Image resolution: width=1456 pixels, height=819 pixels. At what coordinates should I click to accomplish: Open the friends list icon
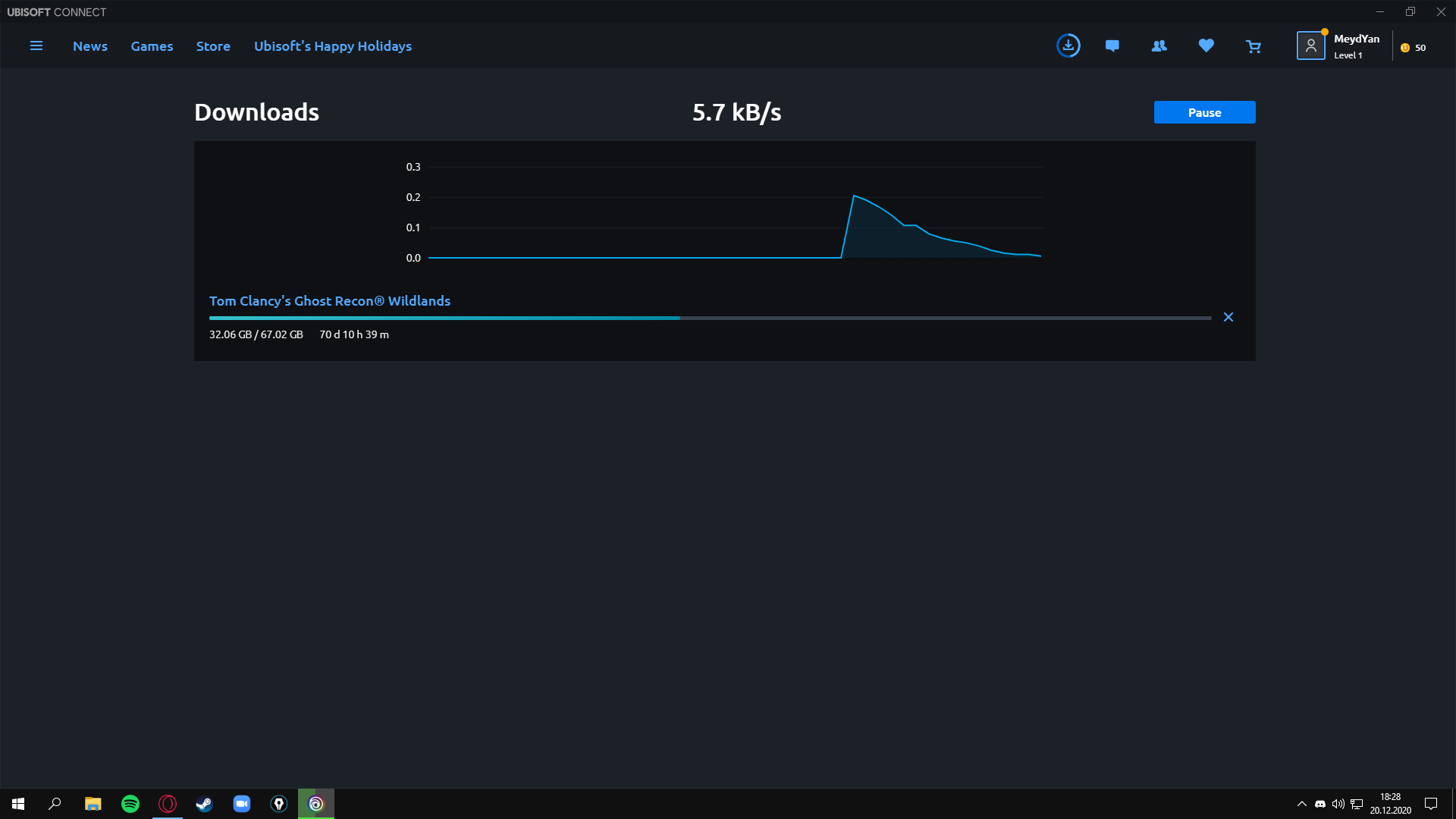(x=1159, y=46)
